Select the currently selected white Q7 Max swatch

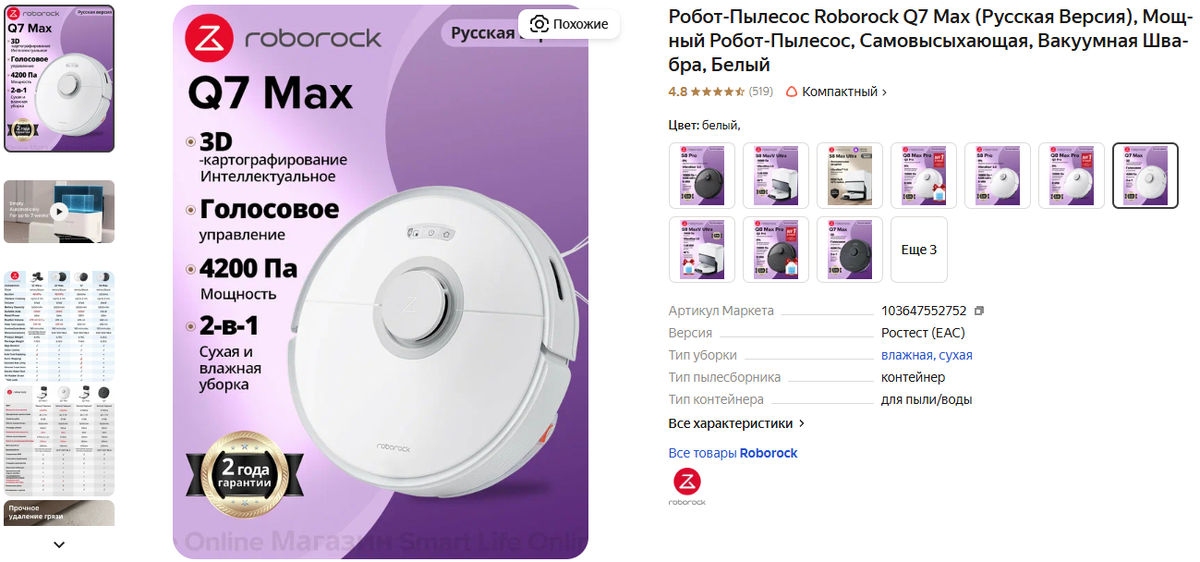tap(1145, 176)
